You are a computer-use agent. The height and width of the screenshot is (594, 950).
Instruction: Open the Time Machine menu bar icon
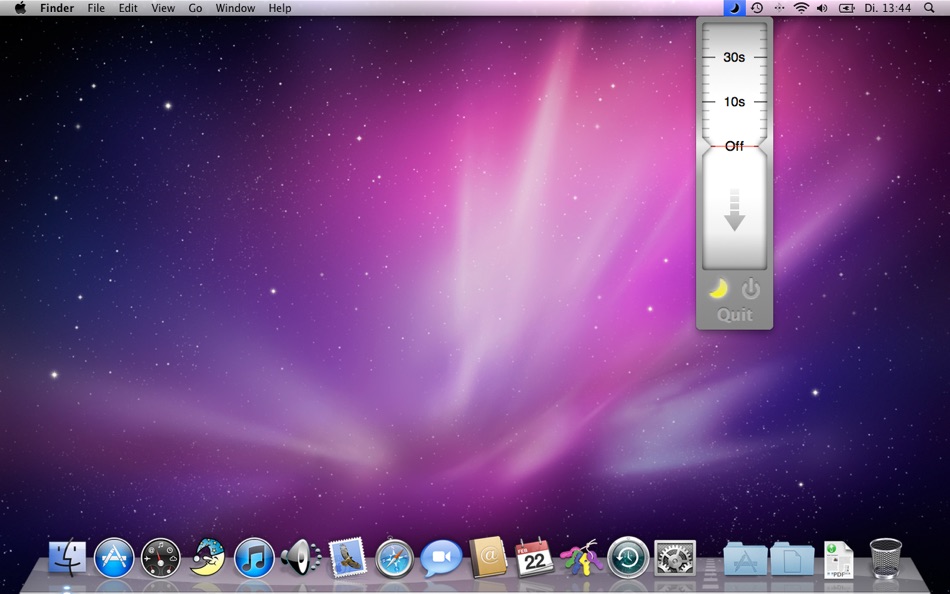point(757,8)
